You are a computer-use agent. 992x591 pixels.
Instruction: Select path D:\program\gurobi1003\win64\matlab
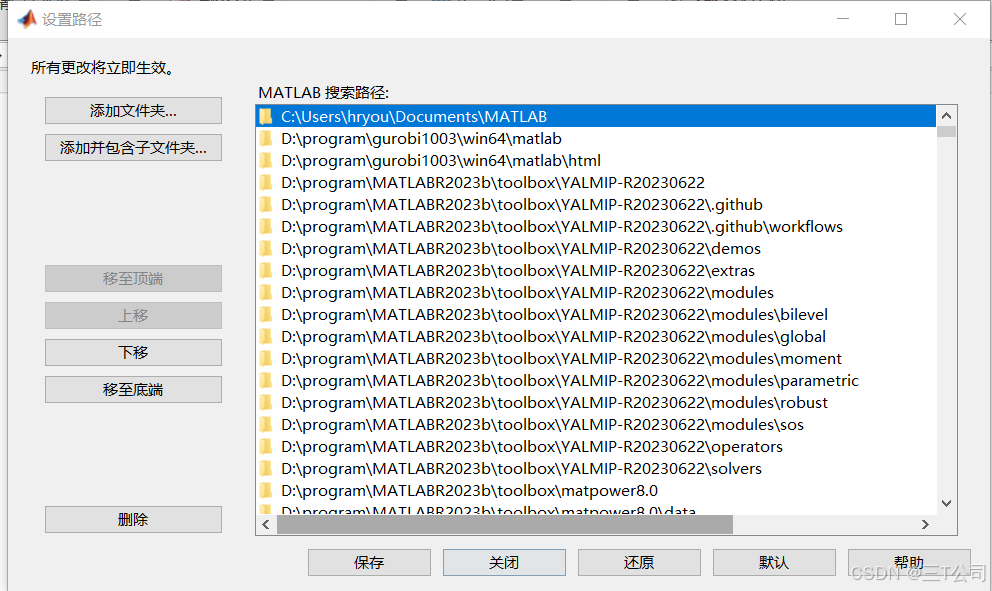click(596, 139)
